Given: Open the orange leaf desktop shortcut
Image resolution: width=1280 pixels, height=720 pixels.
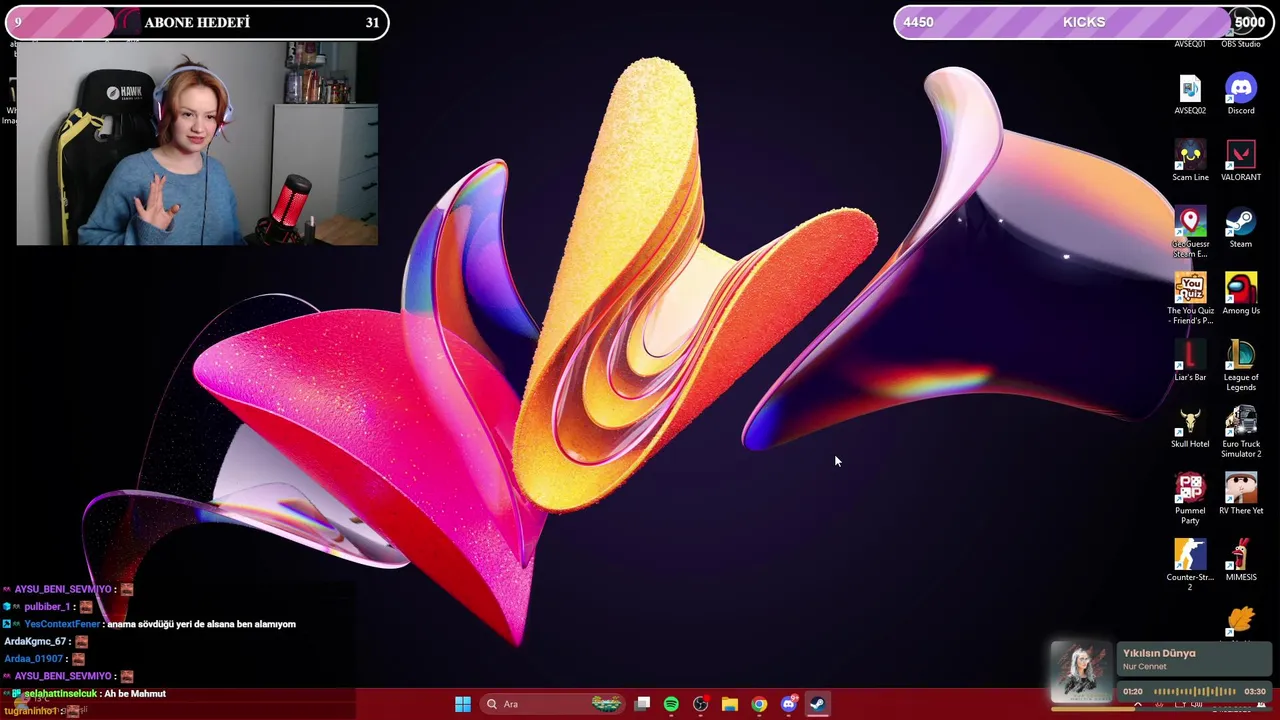Looking at the screenshot, I should pos(1241,622).
